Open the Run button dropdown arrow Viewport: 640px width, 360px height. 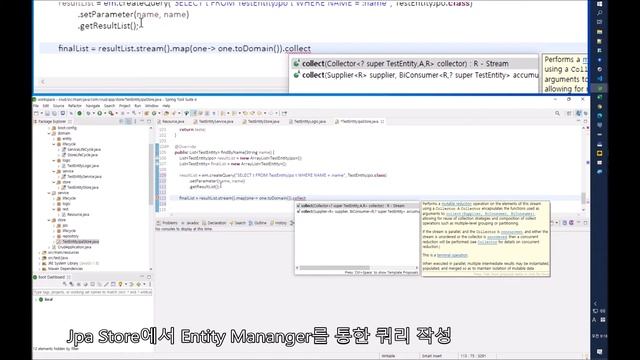[105, 113]
